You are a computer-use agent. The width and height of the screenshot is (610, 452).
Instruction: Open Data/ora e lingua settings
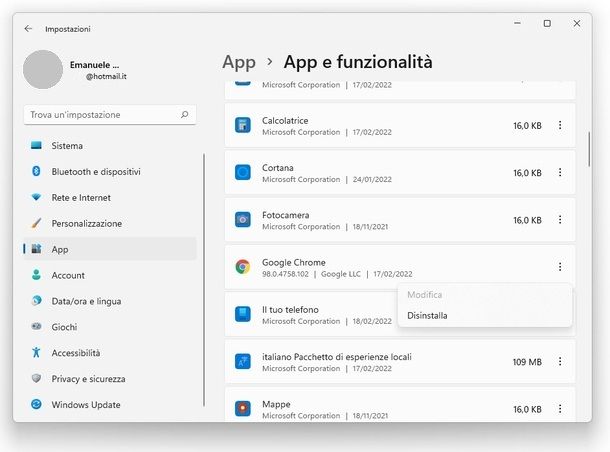(x=110, y=301)
